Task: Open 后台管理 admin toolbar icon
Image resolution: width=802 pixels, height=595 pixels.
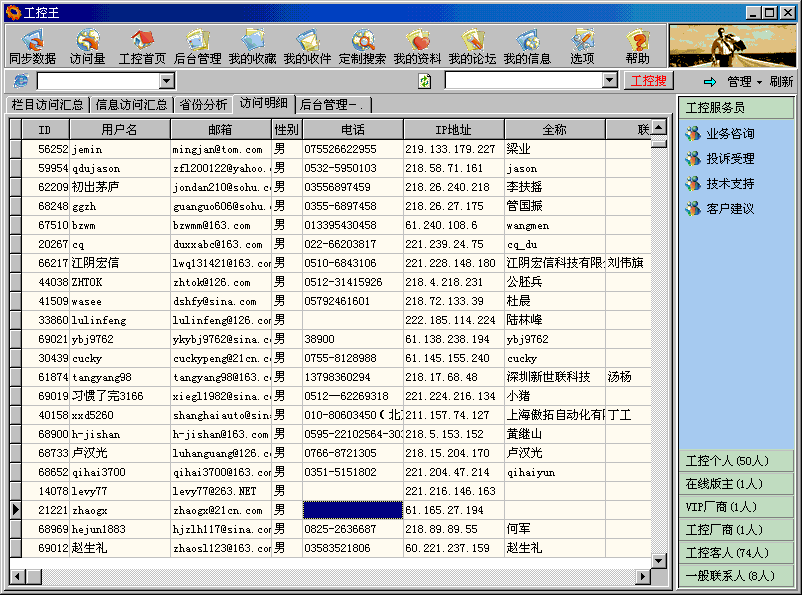Action: tap(198, 46)
